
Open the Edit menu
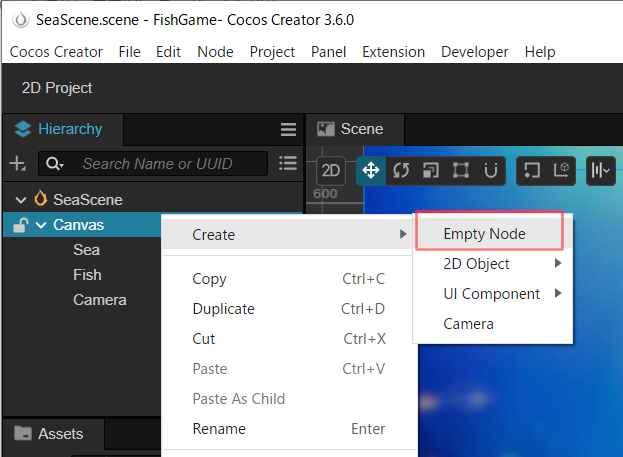coord(168,52)
